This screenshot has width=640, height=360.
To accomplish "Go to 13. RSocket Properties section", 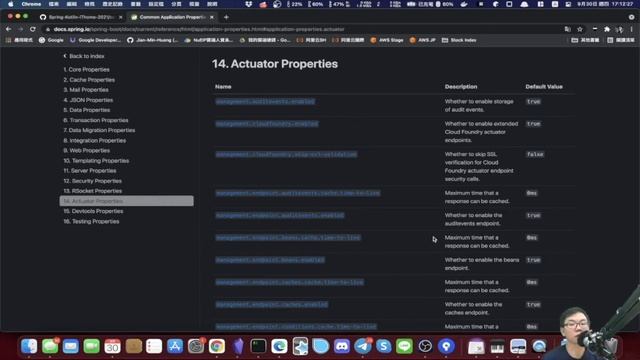I will pyautogui.click(x=93, y=191).
